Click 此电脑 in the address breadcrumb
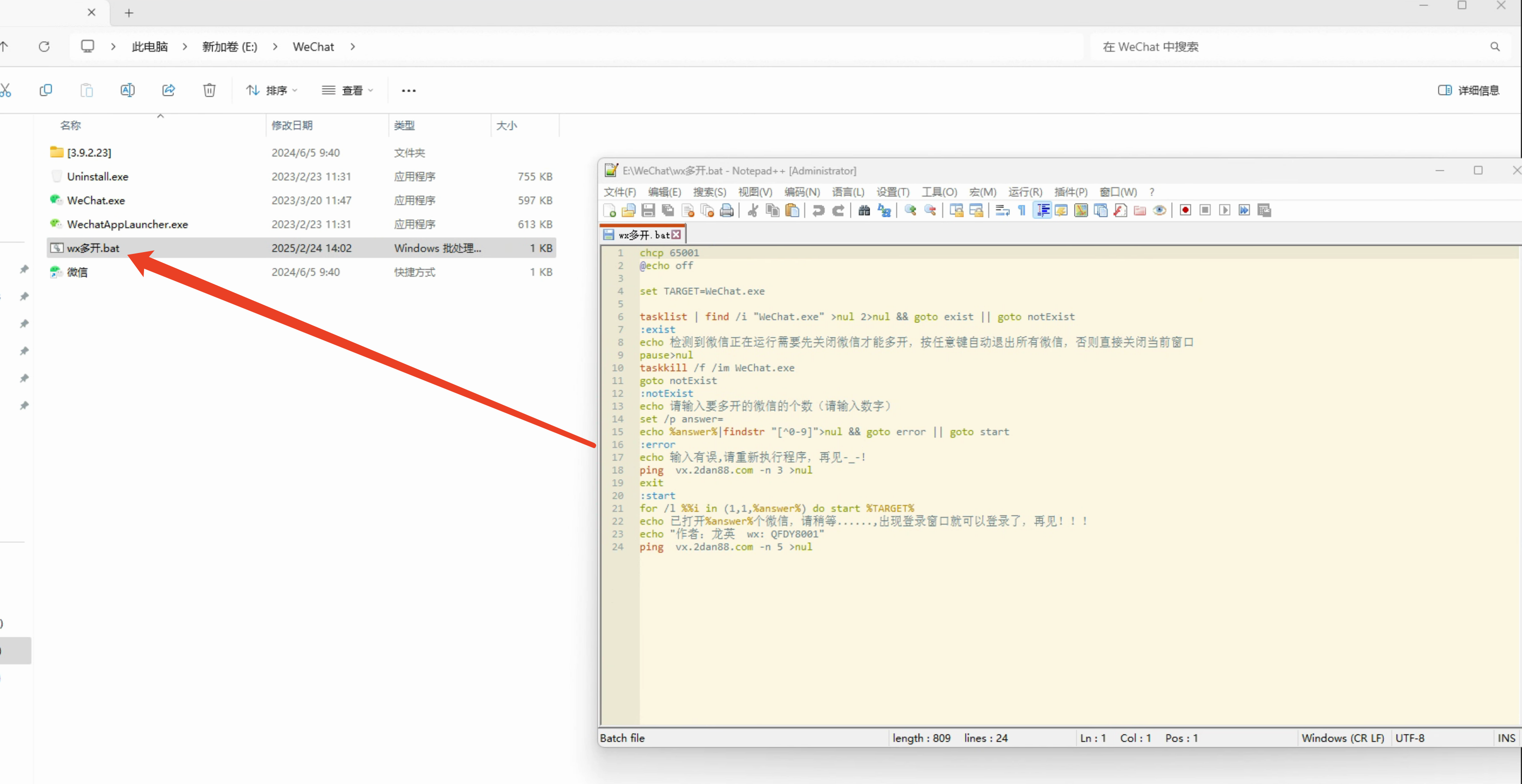The height and width of the screenshot is (784, 1522). pyautogui.click(x=149, y=46)
